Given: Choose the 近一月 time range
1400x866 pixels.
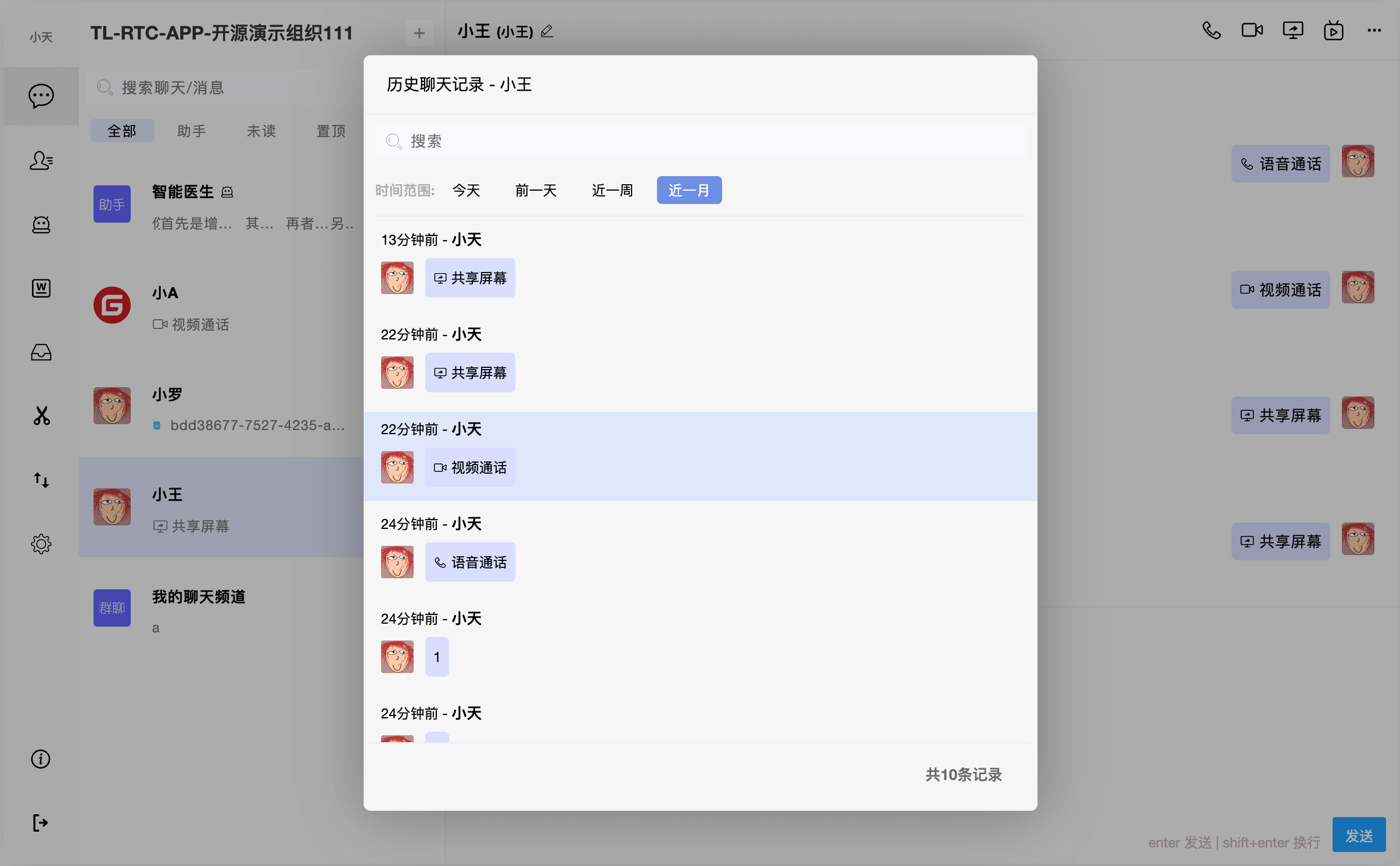Looking at the screenshot, I should coord(689,190).
